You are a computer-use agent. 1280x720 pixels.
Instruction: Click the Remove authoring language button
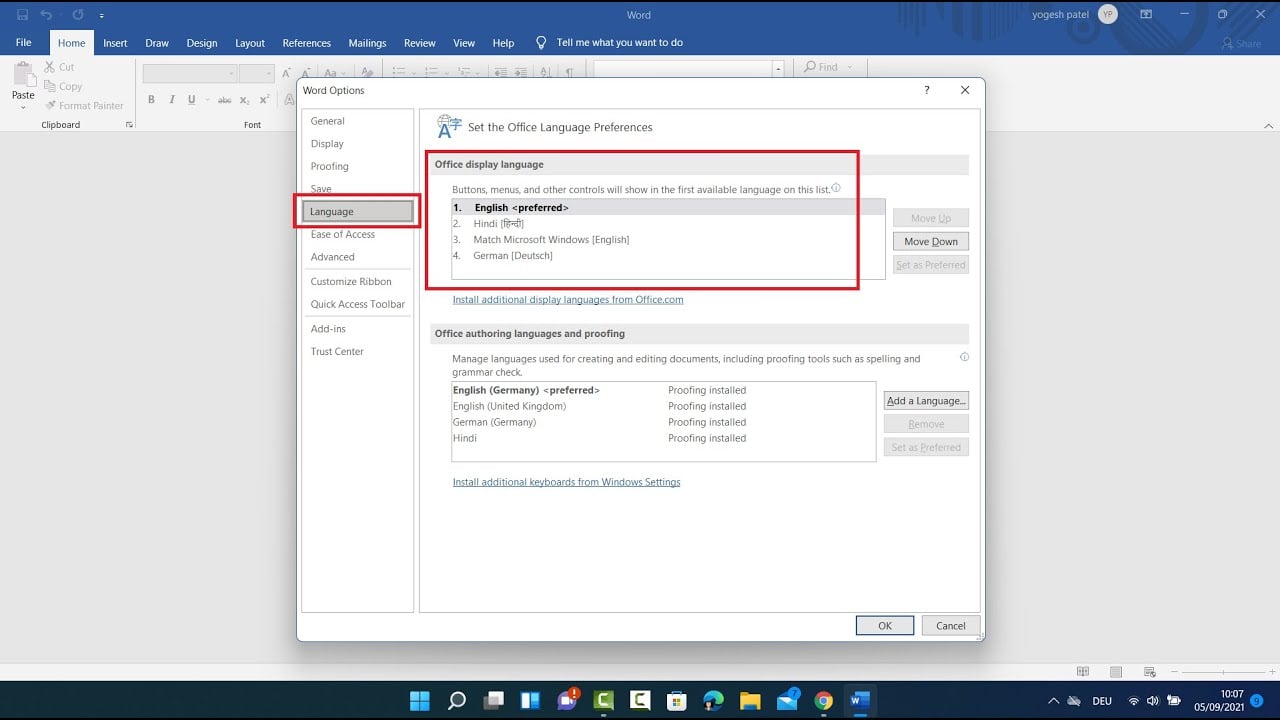tap(926, 424)
